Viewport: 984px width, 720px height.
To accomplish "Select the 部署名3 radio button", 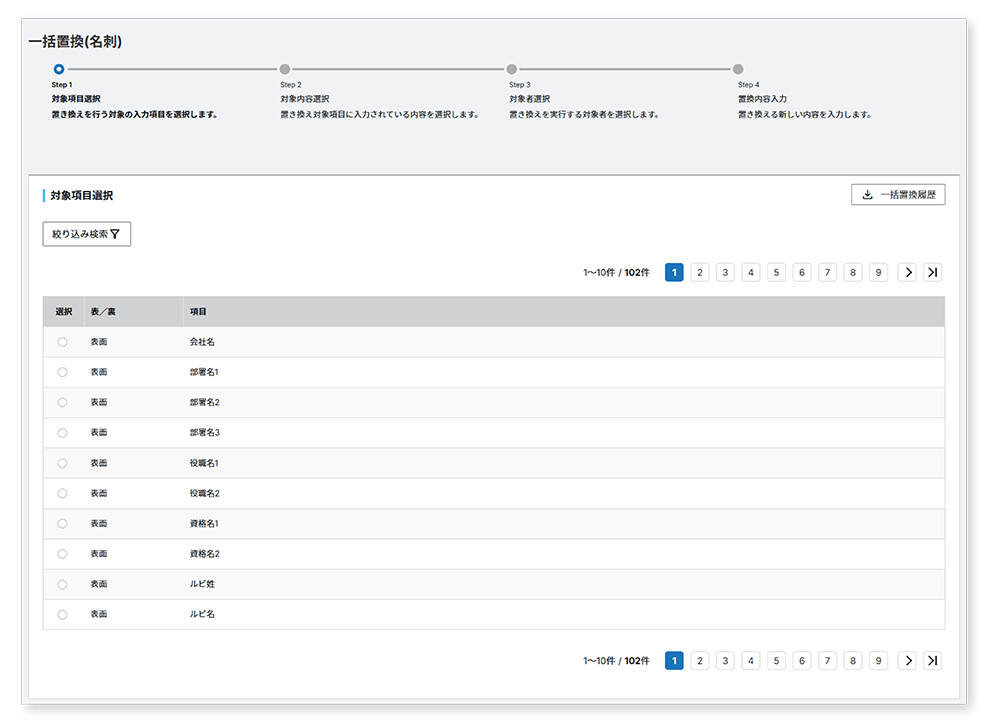I will pyautogui.click(x=62, y=433).
